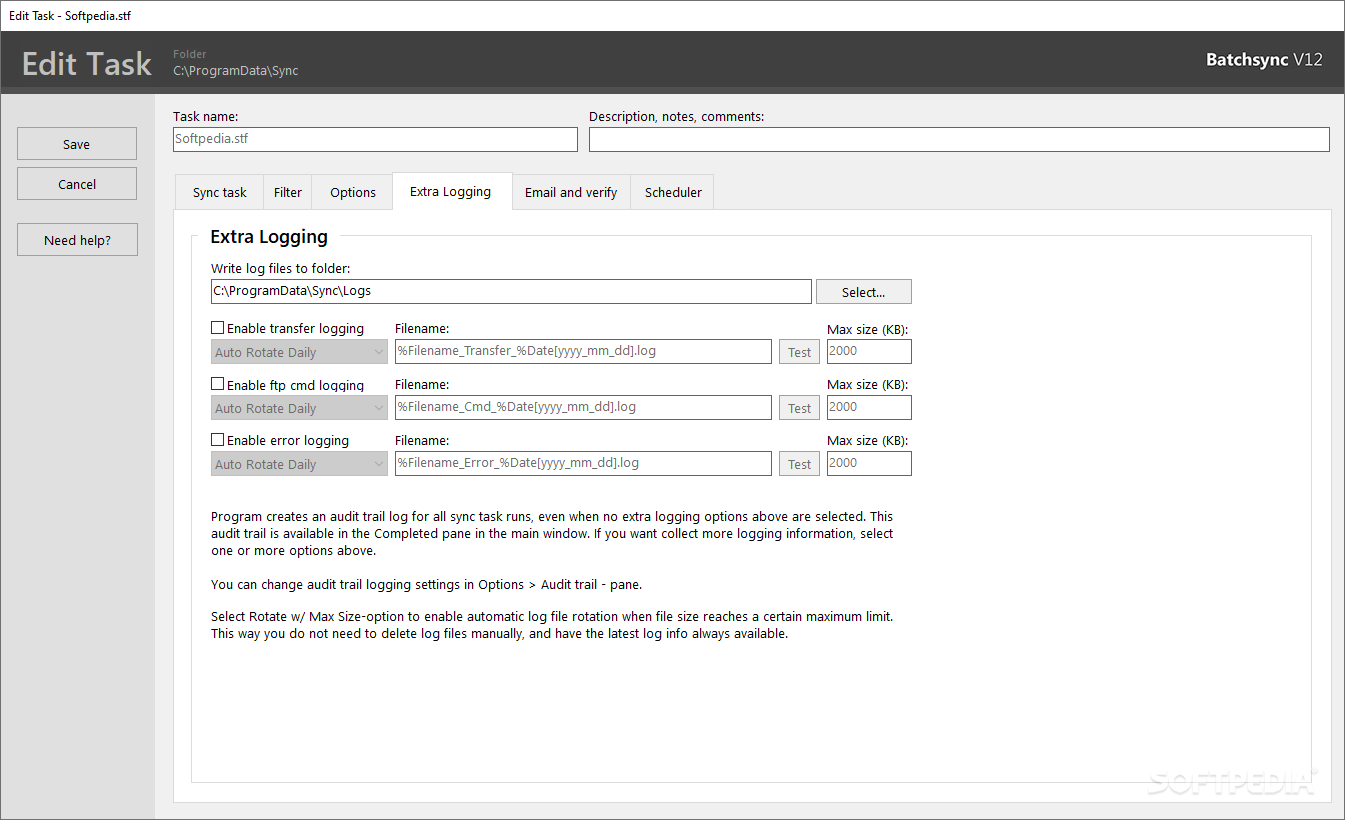Enable error logging checkbox

coord(218,440)
